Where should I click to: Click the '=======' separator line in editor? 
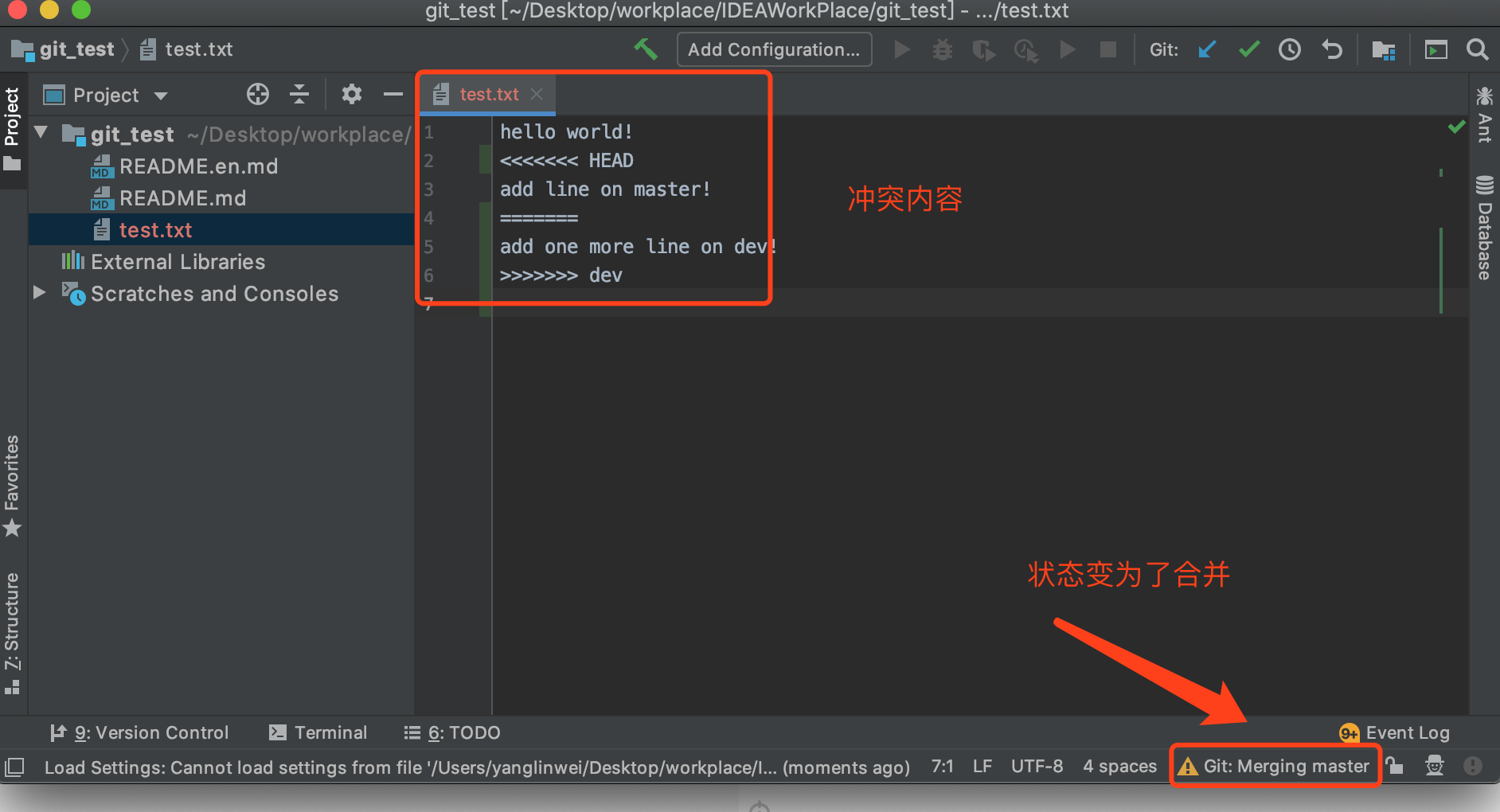539,217
